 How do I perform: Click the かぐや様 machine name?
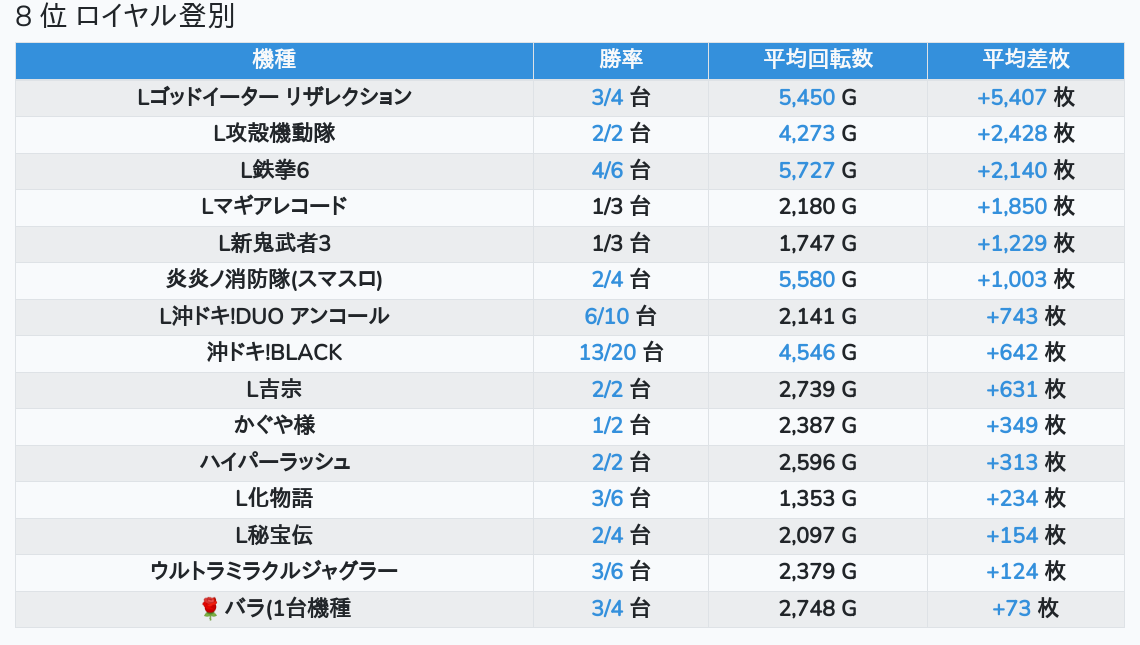click(x=274, y=426)
